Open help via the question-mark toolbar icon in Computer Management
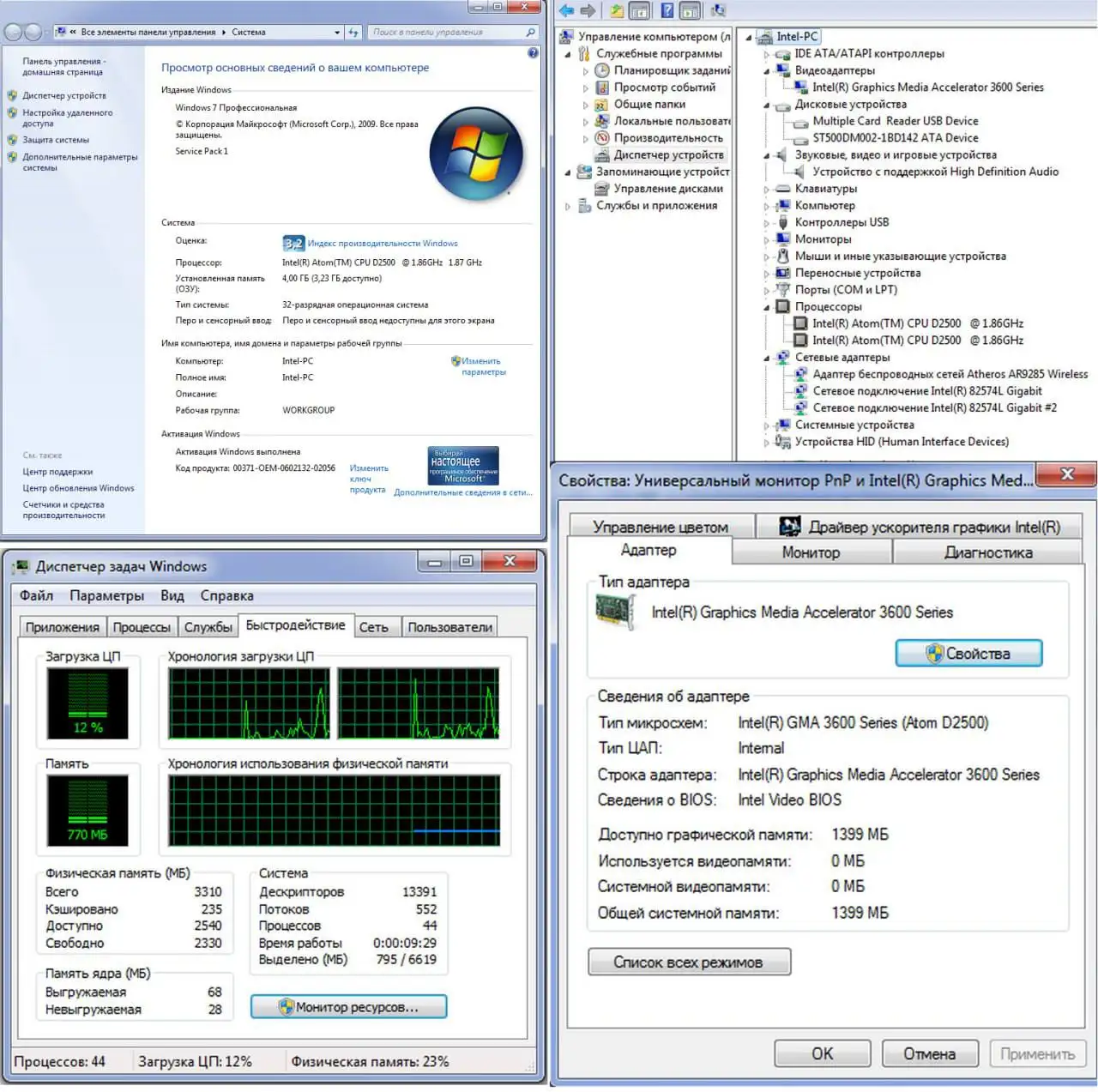 click(667, 11)
